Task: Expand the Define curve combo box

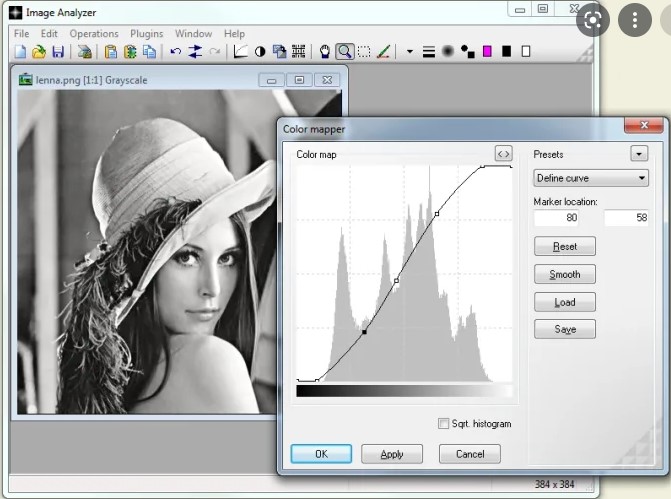Action: 591,178
